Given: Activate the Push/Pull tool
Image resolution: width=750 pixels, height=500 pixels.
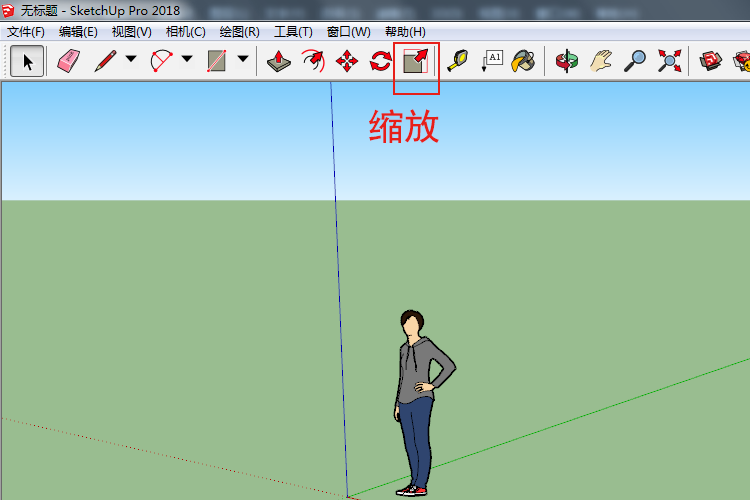Looking at the screenshot, I should [280, 61].
